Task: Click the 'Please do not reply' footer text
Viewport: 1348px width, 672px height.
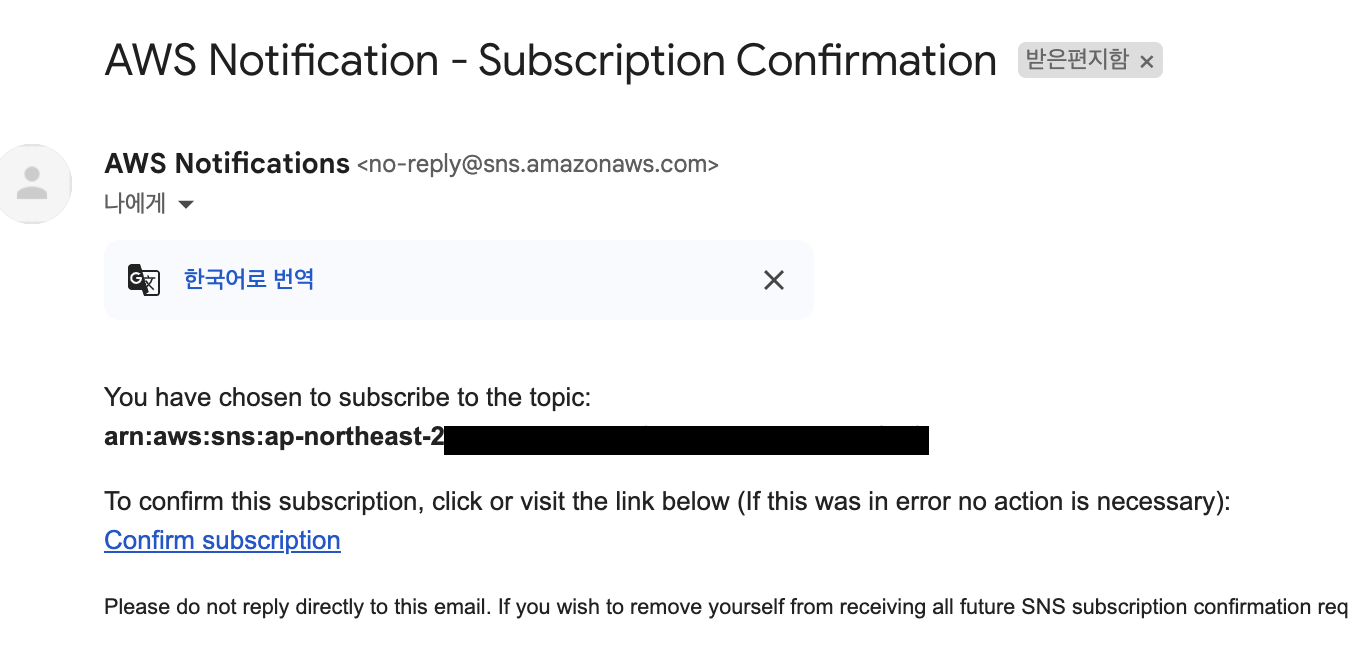Action: click(726, 607)
